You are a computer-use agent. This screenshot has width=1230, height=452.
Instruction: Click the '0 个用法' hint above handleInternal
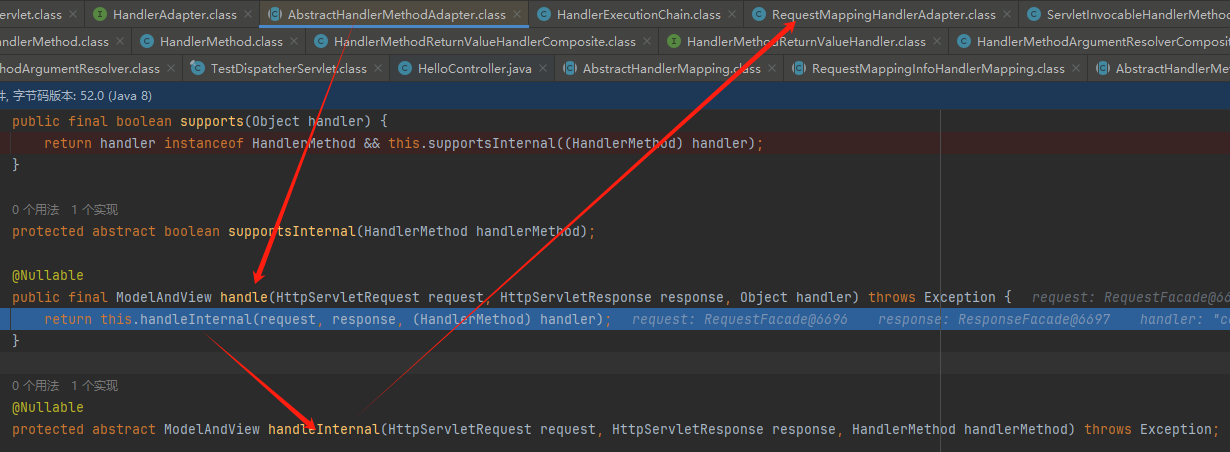point(36,386)
